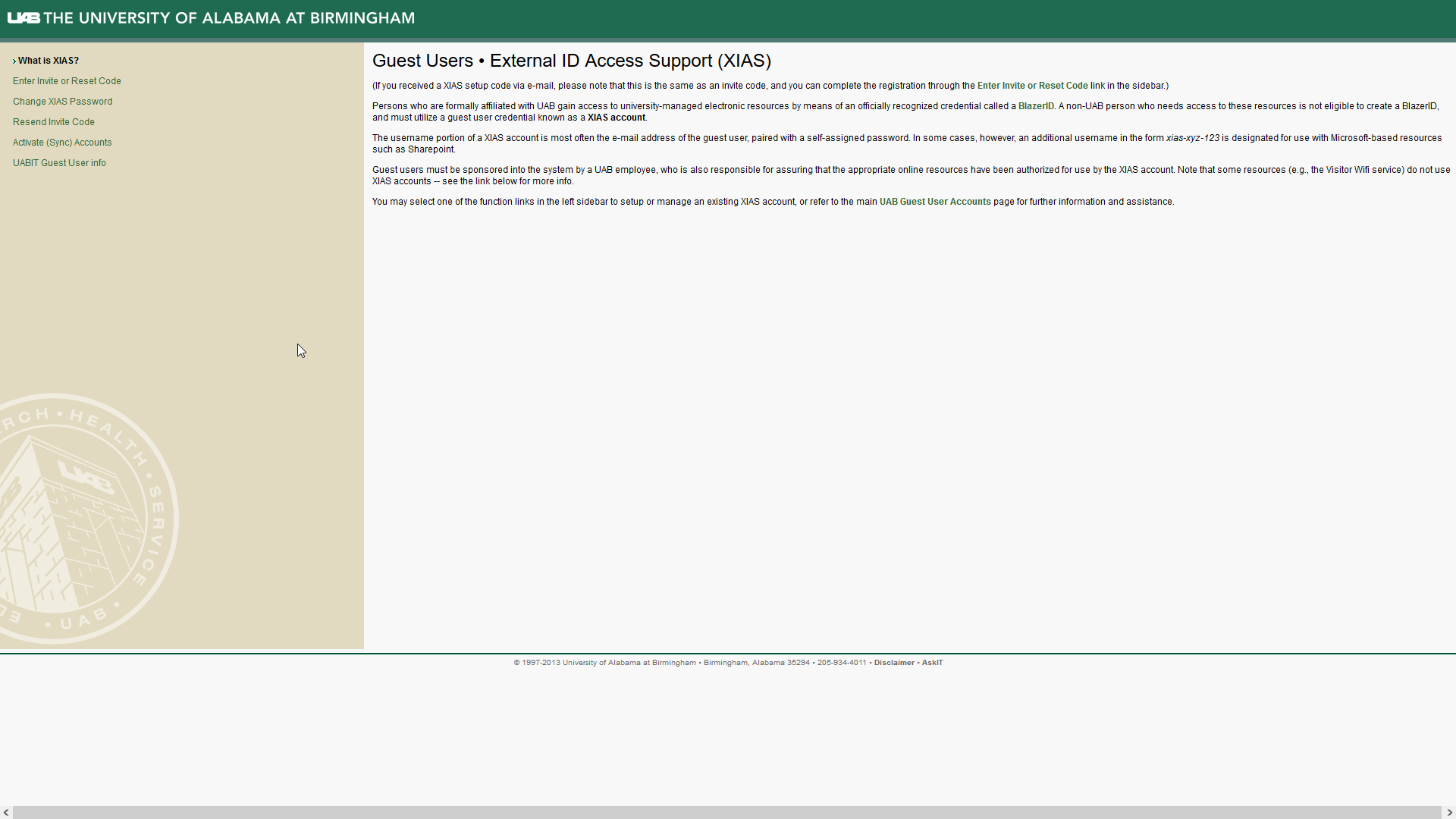This screenshot has height=819, width=1456.
Task: Click the page heading Guest Users • External ID Access Support (XIAS)
Action: [x=572, y=61]
